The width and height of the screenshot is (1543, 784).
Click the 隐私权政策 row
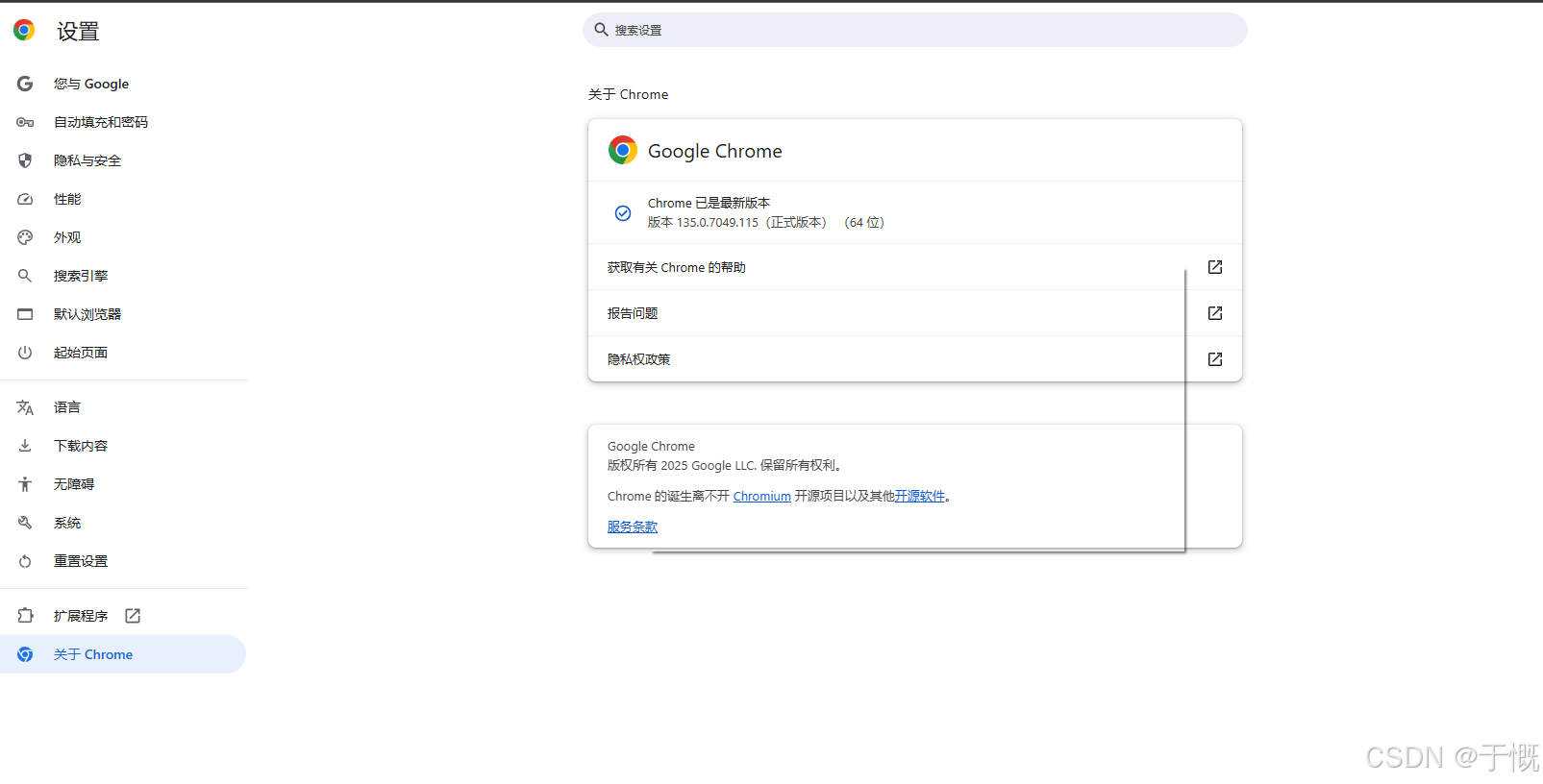pos(915,359)
